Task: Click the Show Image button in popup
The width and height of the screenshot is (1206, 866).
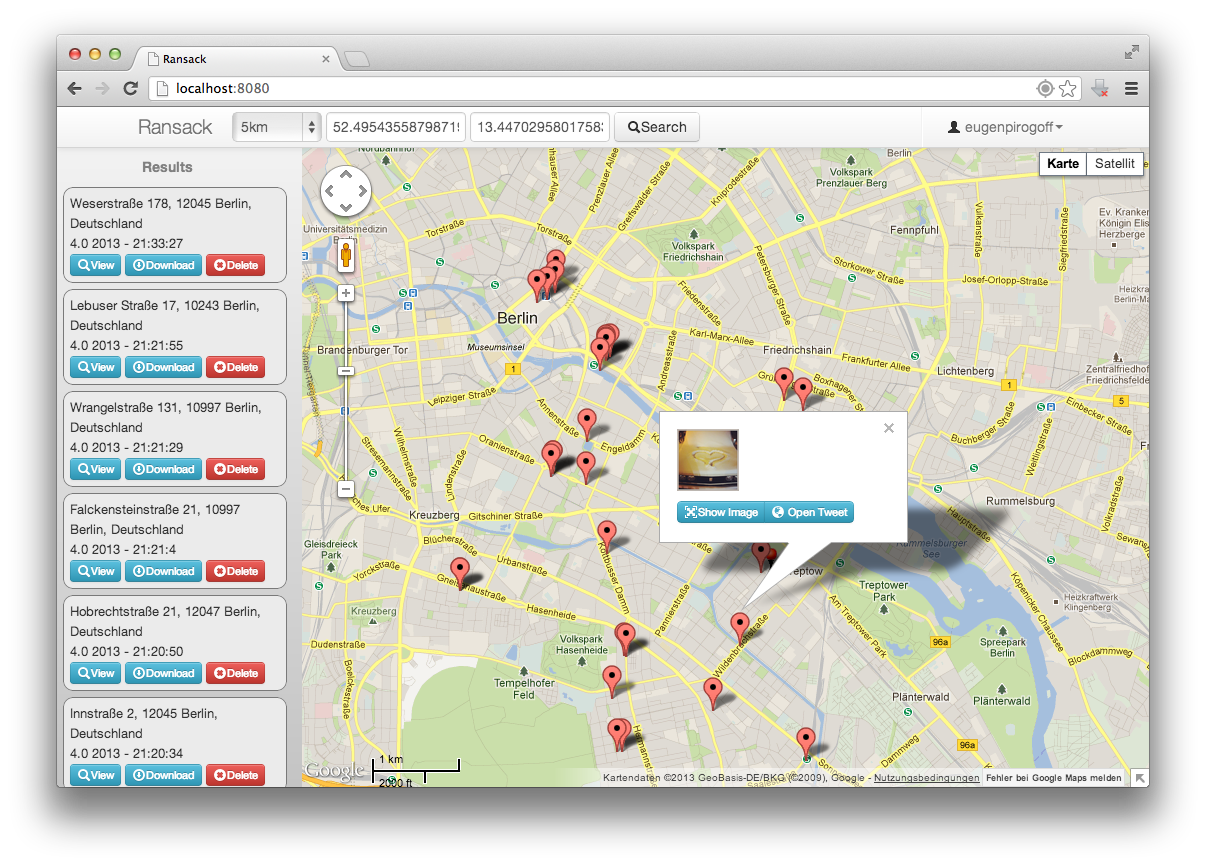Action: [x=720, y=512]
